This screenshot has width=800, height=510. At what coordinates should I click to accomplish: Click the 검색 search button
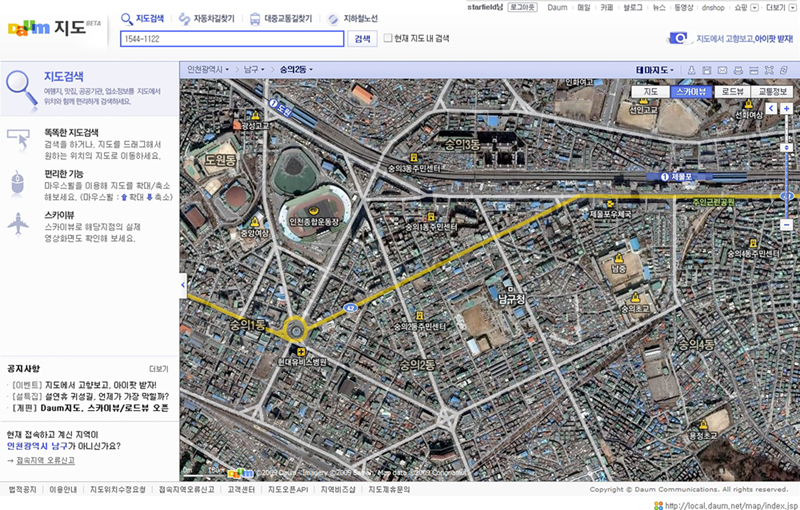(362, 39)
